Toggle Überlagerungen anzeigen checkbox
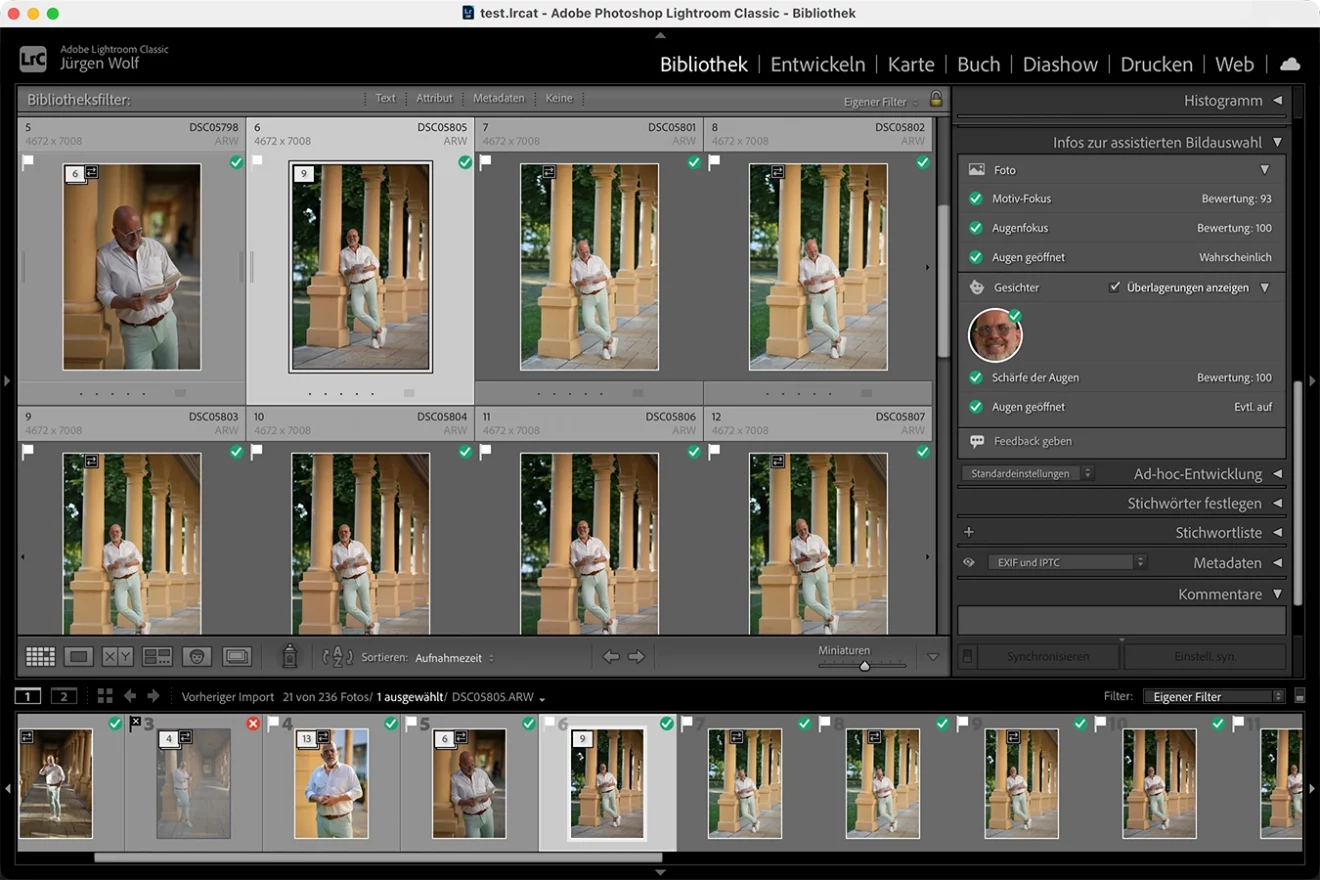The image size is (1320, 880). click(x=1115, y=287)
